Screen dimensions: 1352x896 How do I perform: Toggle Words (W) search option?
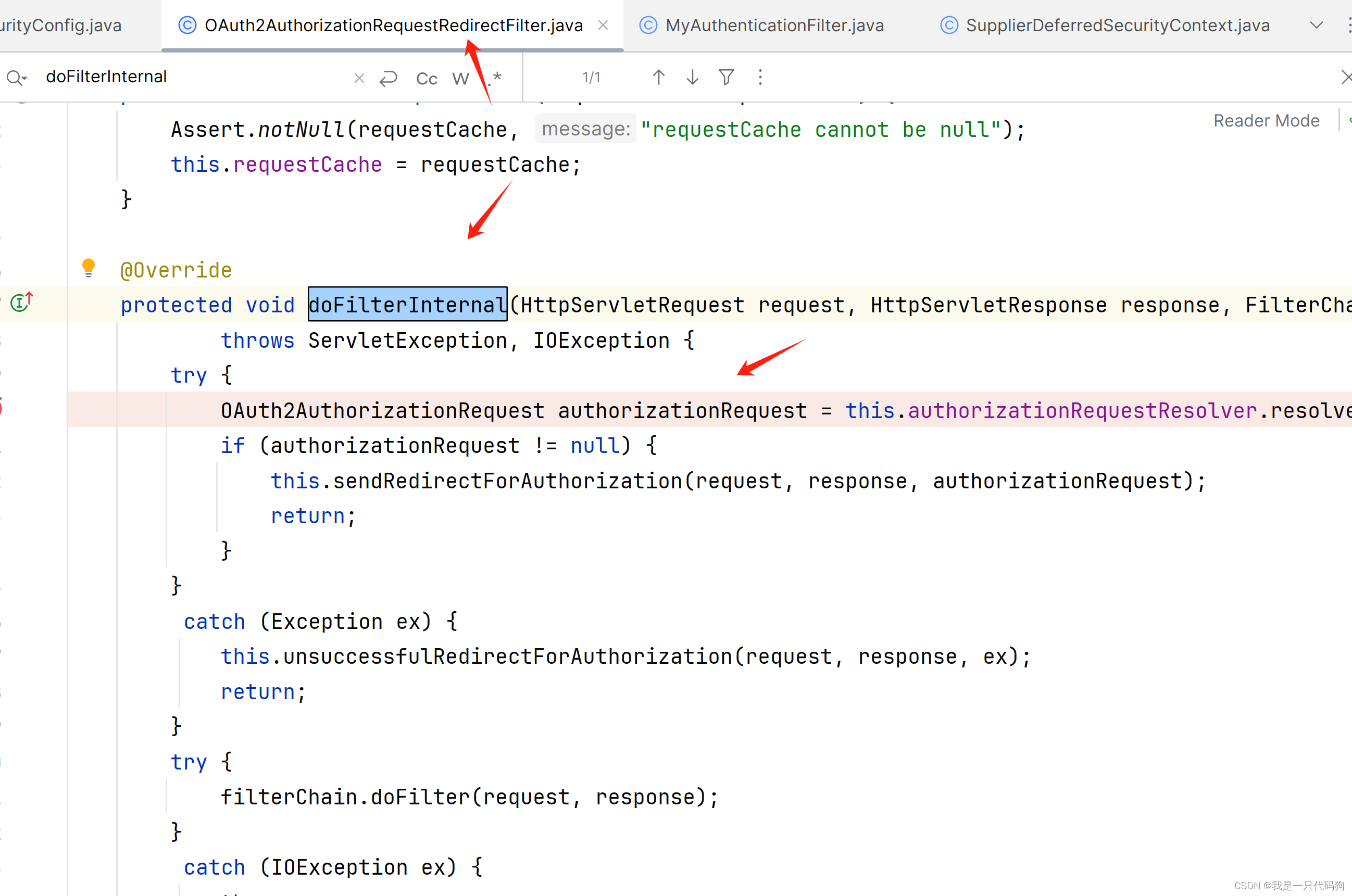pyautogui.click(x=460, y=78)
